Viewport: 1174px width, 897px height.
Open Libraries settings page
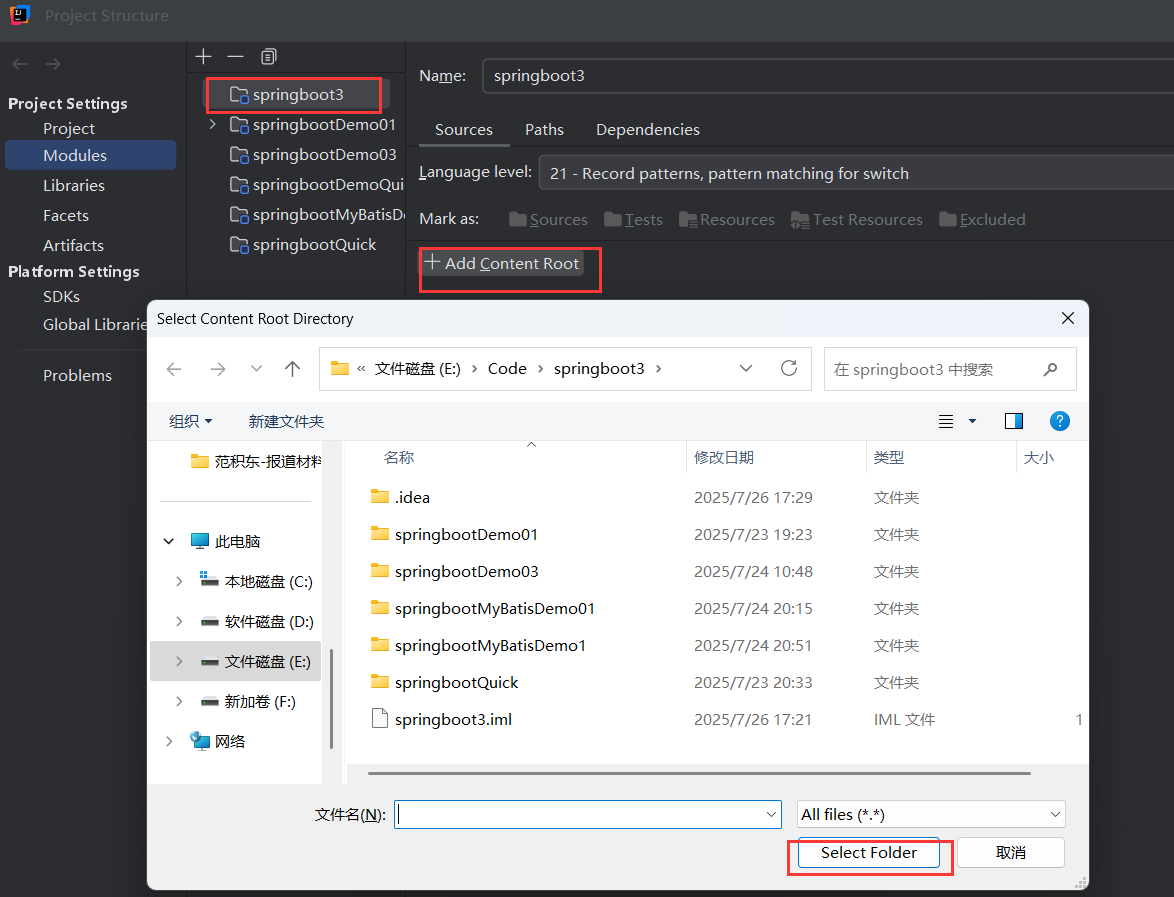73,186
